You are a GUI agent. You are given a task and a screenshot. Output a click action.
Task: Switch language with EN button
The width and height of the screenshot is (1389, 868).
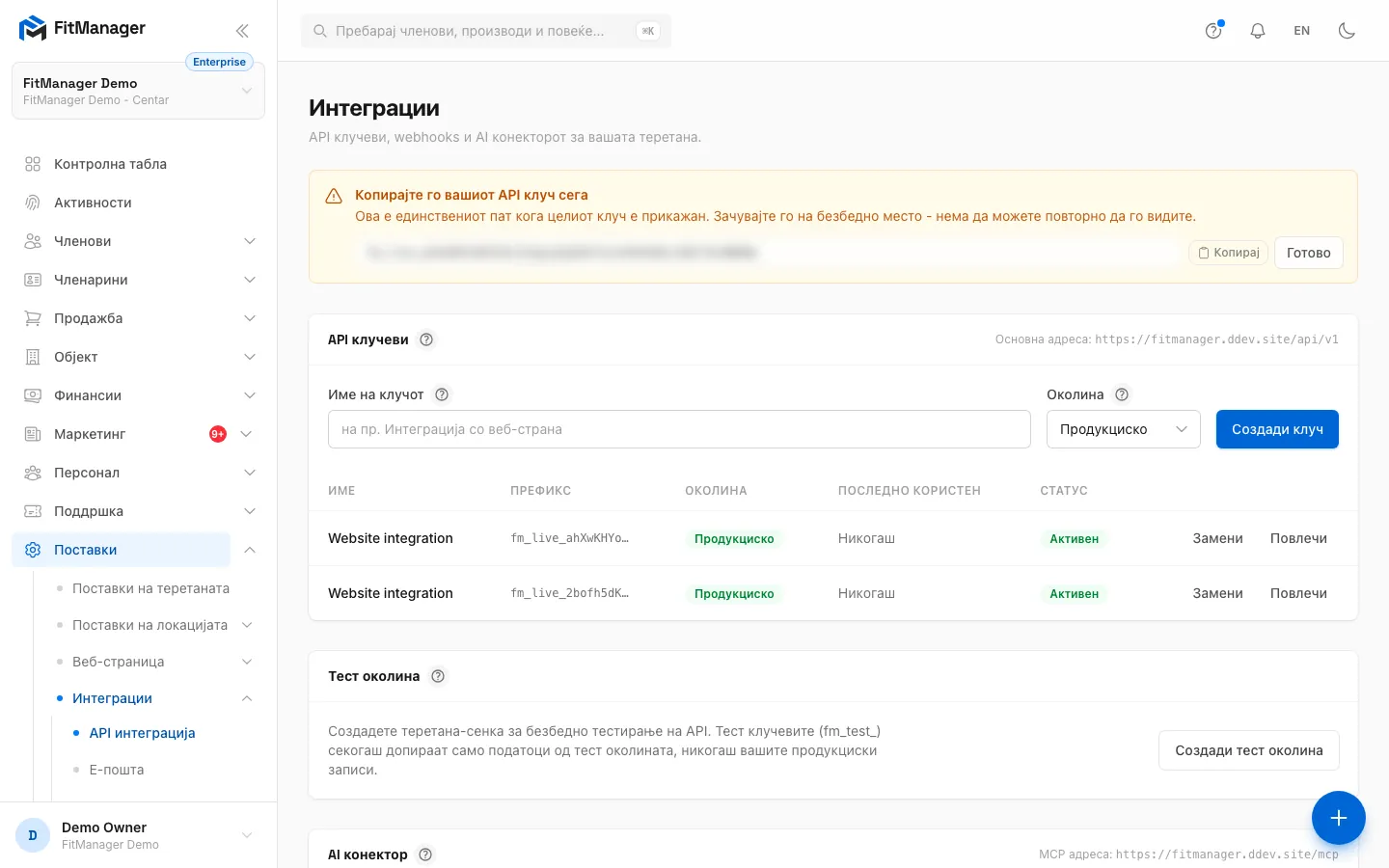click(1302, 31)
